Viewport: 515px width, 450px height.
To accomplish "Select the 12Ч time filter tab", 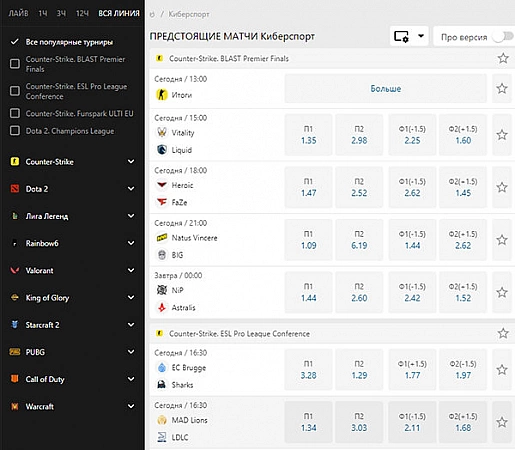I will (x=82, y=13).
